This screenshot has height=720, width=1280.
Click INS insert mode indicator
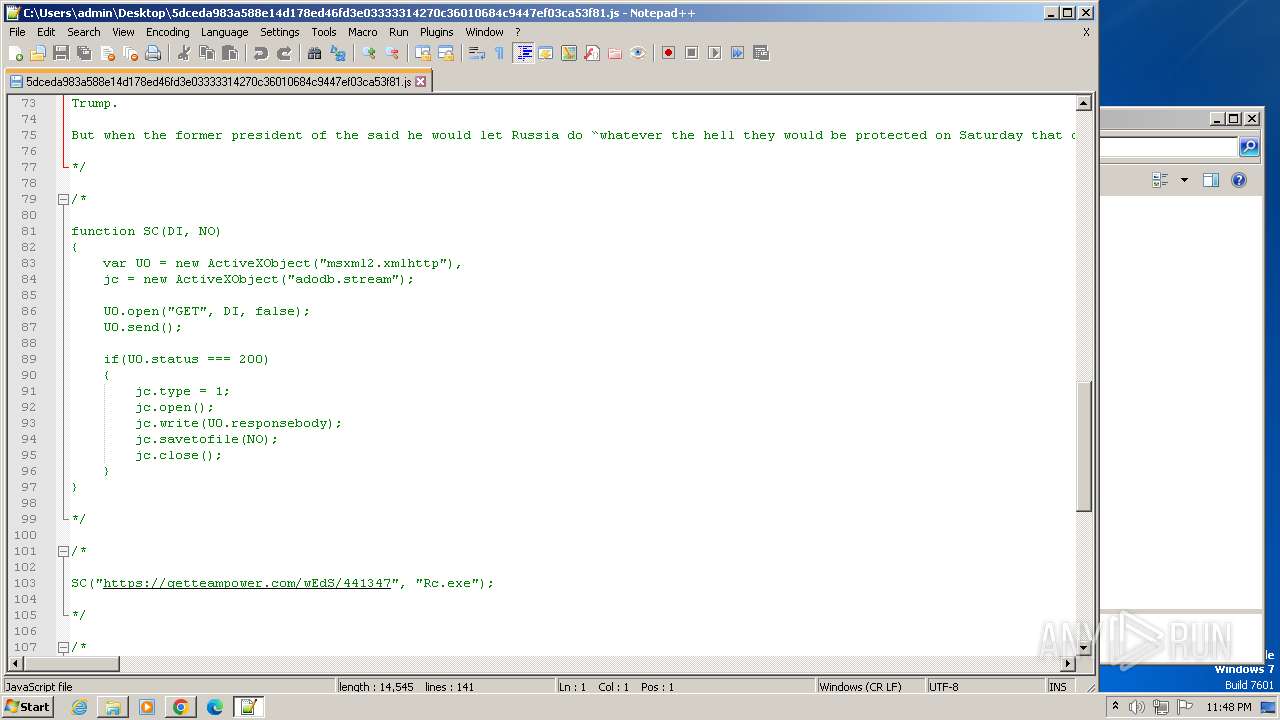1057,687
